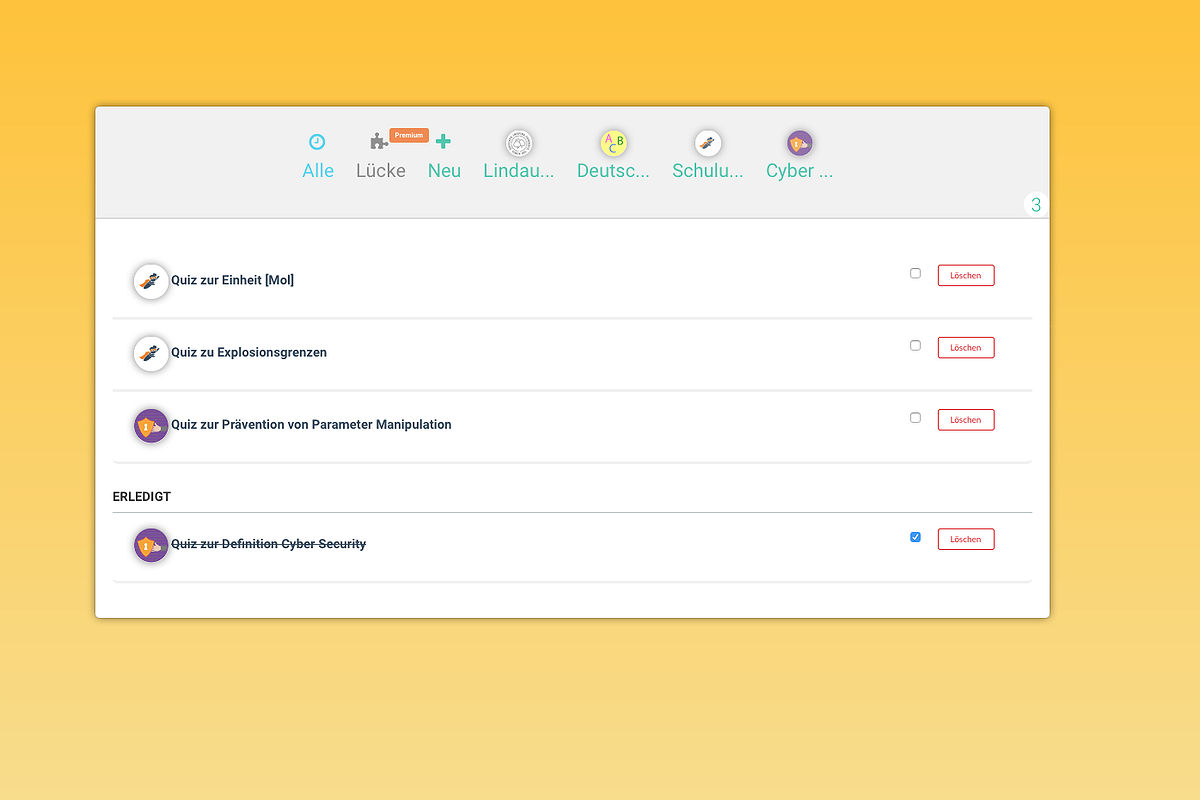Click the ABC icon above Deutsc...

click(x=613, y=143)
